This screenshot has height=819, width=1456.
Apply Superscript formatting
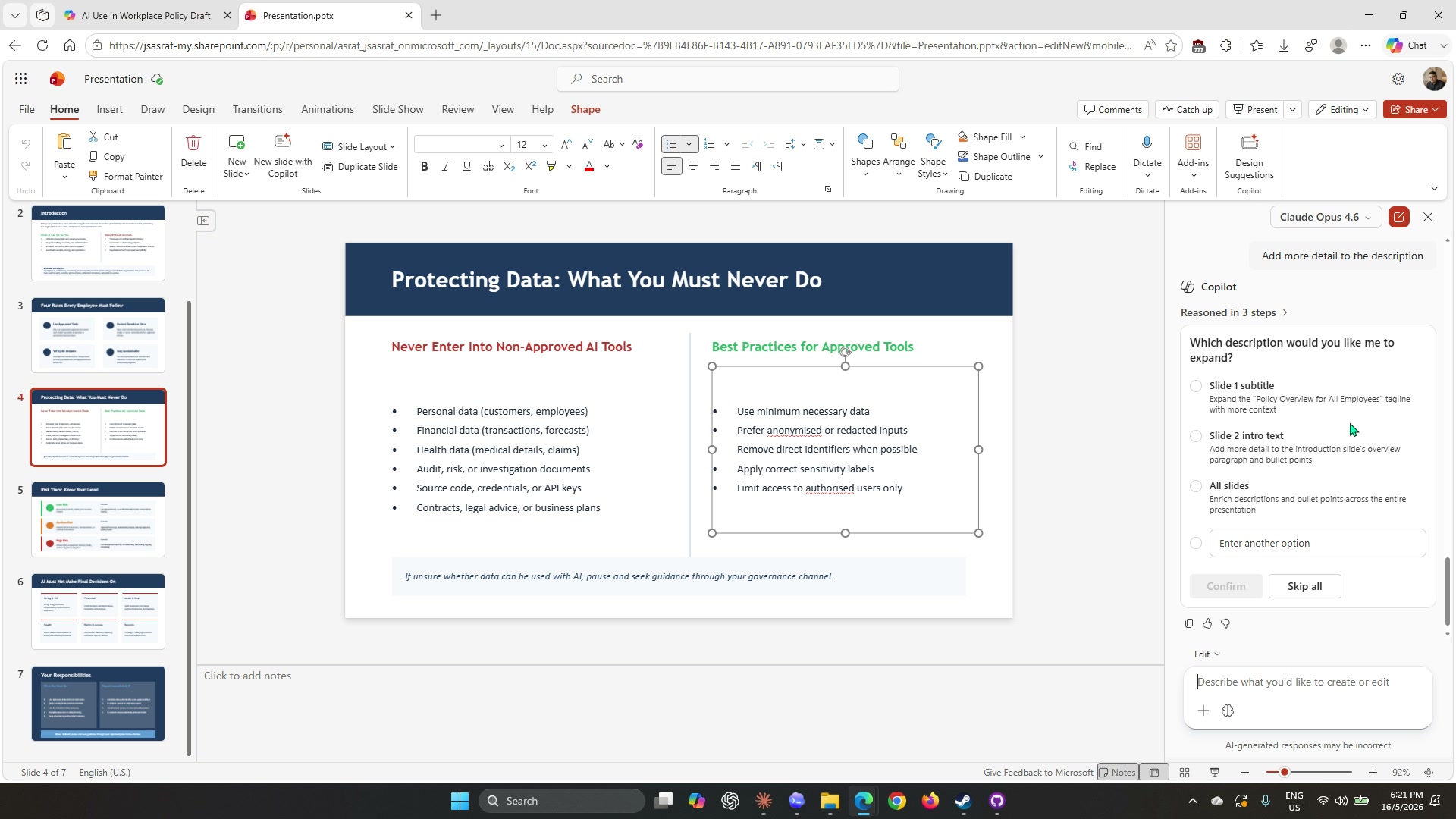(x=531, y=166)
